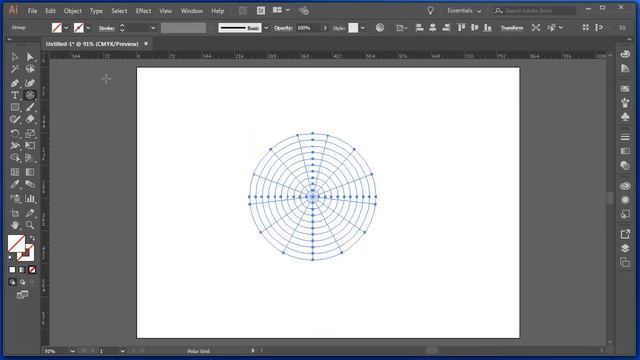640x360 pixels.
Task: Select the Gradient tool
Action: pos(30,172)
